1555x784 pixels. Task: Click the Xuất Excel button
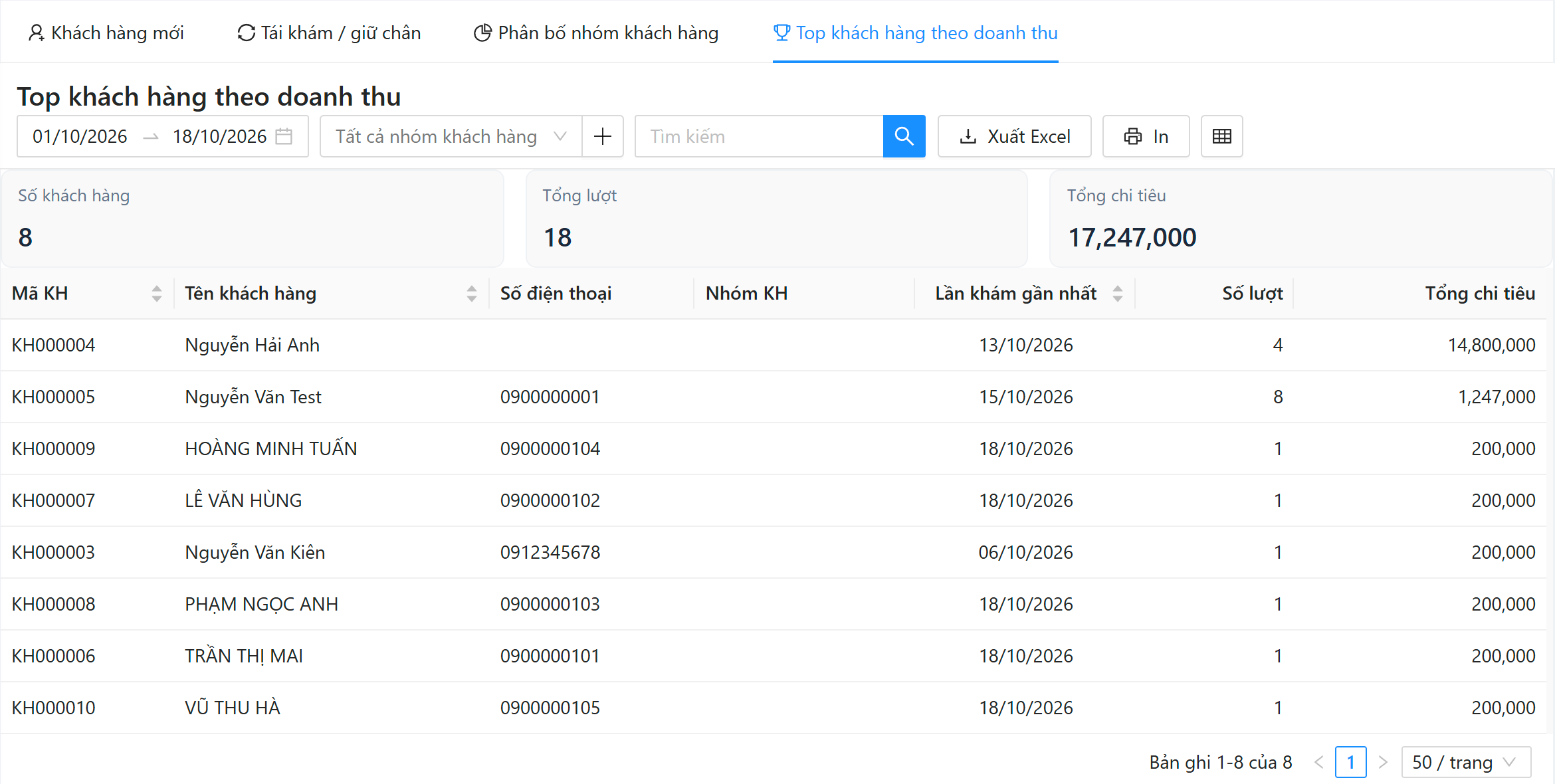(1014, 136)
